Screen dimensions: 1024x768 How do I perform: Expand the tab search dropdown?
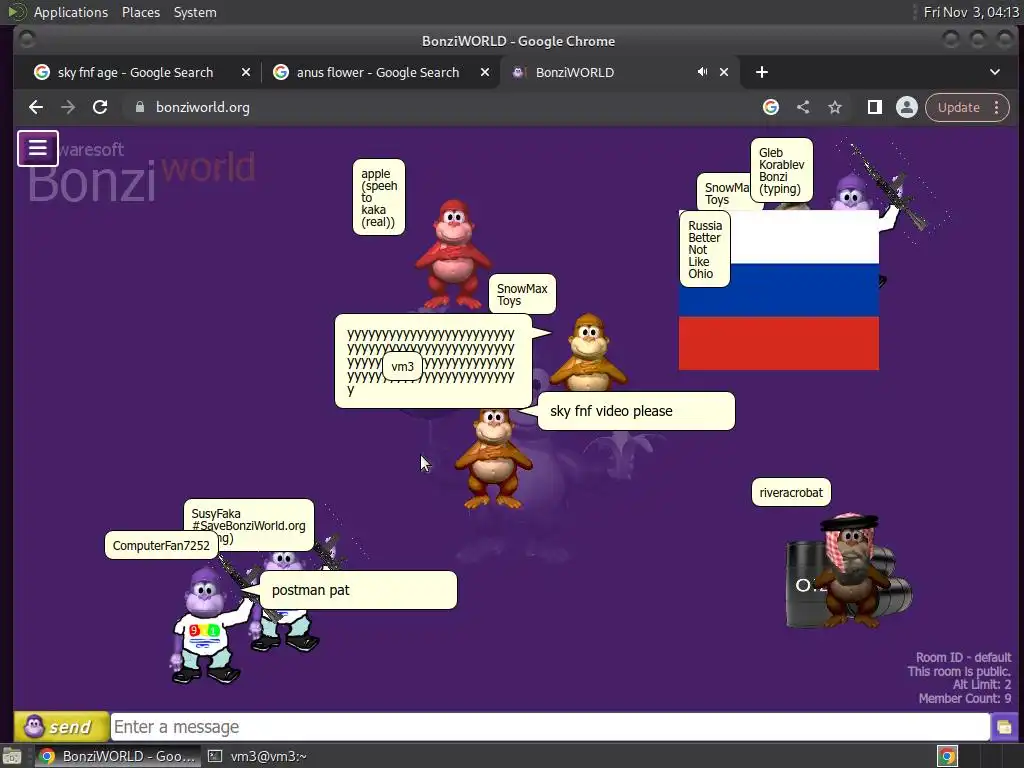tap(995, 72)
